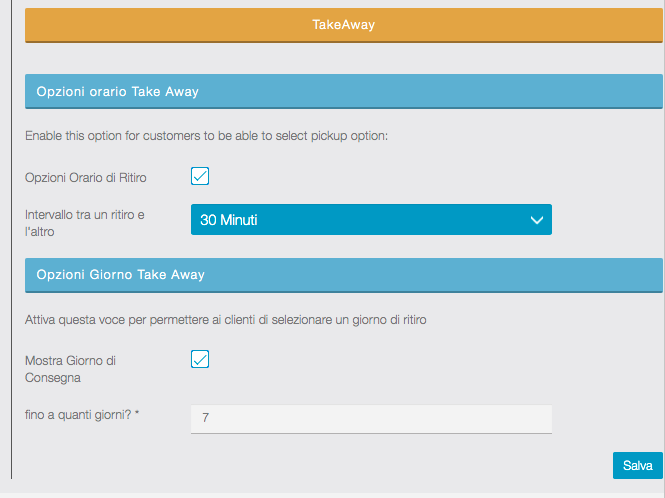
Task: Click the English pickup option description text
Action: pos(213,135)
